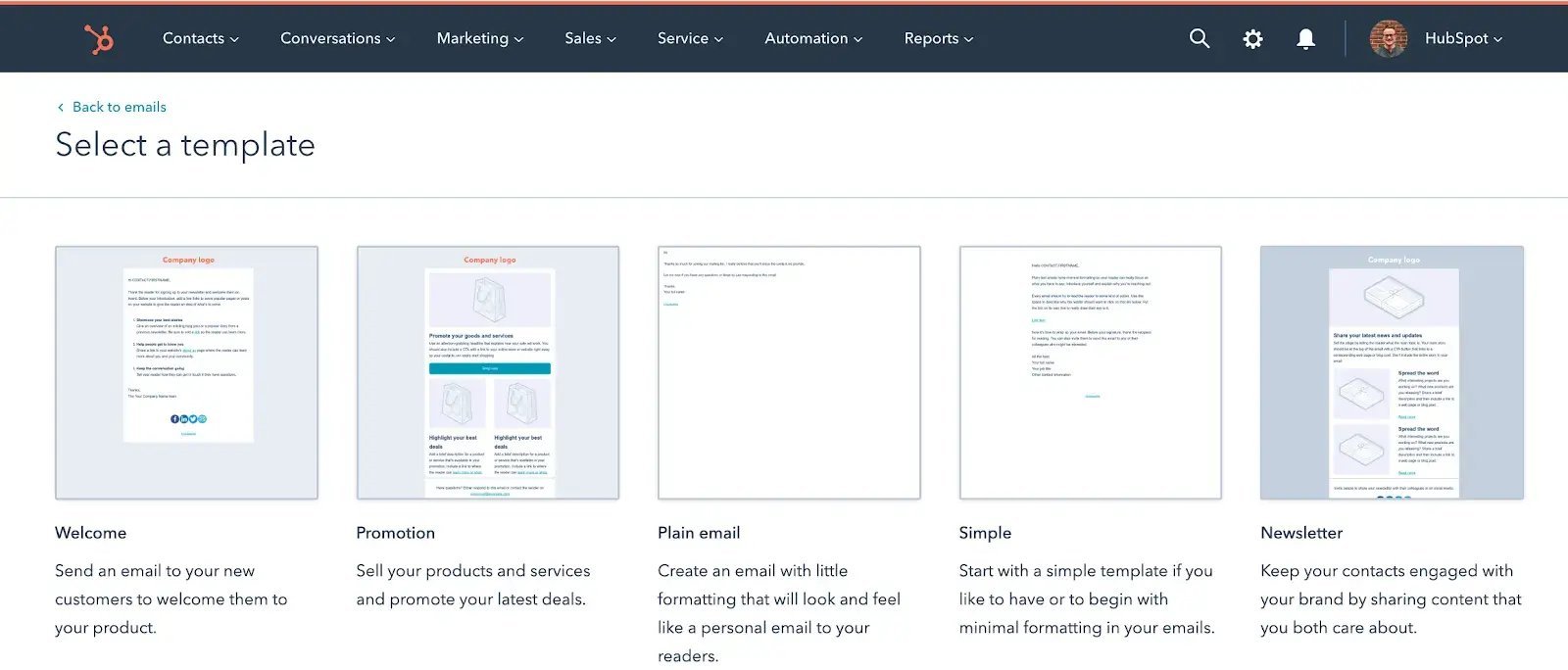Image resolution: width=1568 pixels, height=670 pixels.
Task: Open the Reports menu
Action: tap(939, 38)
